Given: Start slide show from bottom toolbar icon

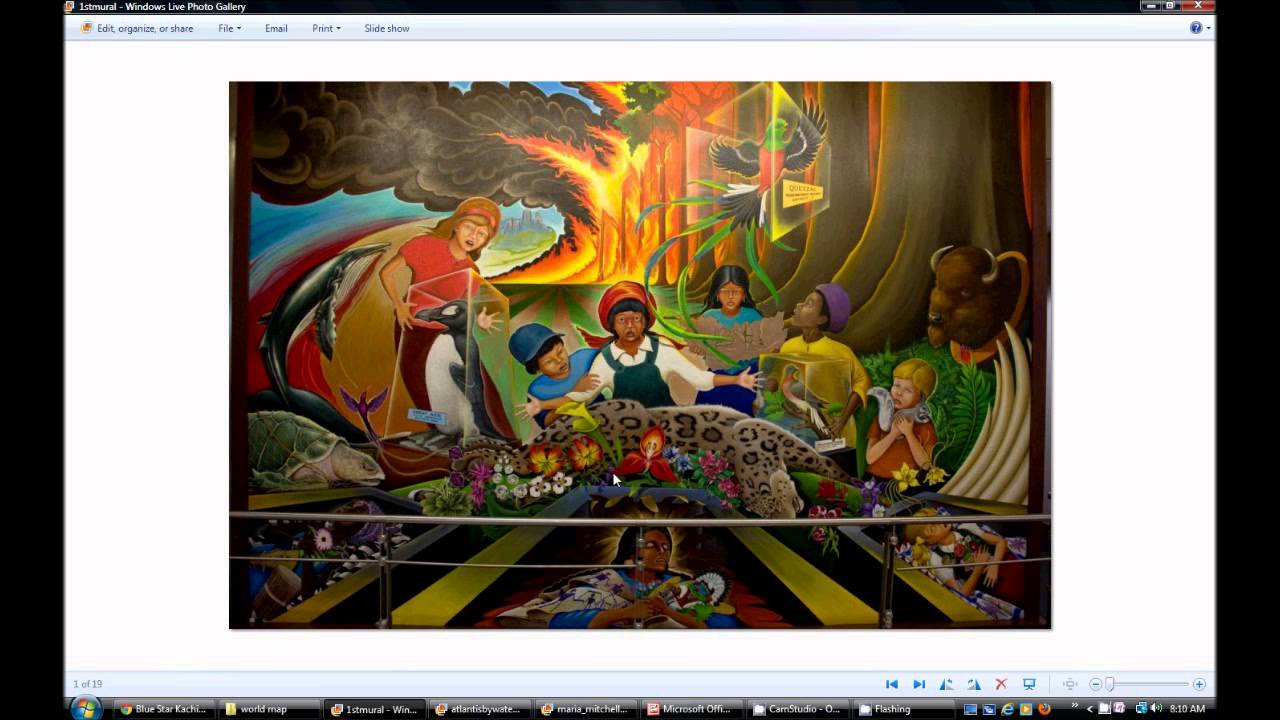Looking at the screenshot, I should 1029,684.
